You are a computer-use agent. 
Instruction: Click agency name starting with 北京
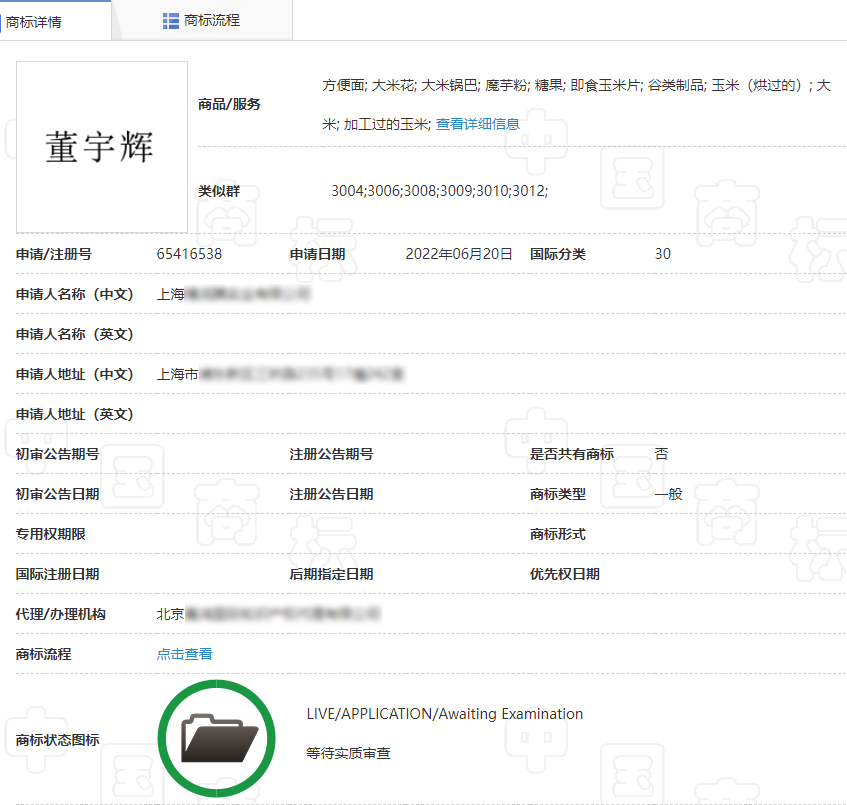point(268,614)
